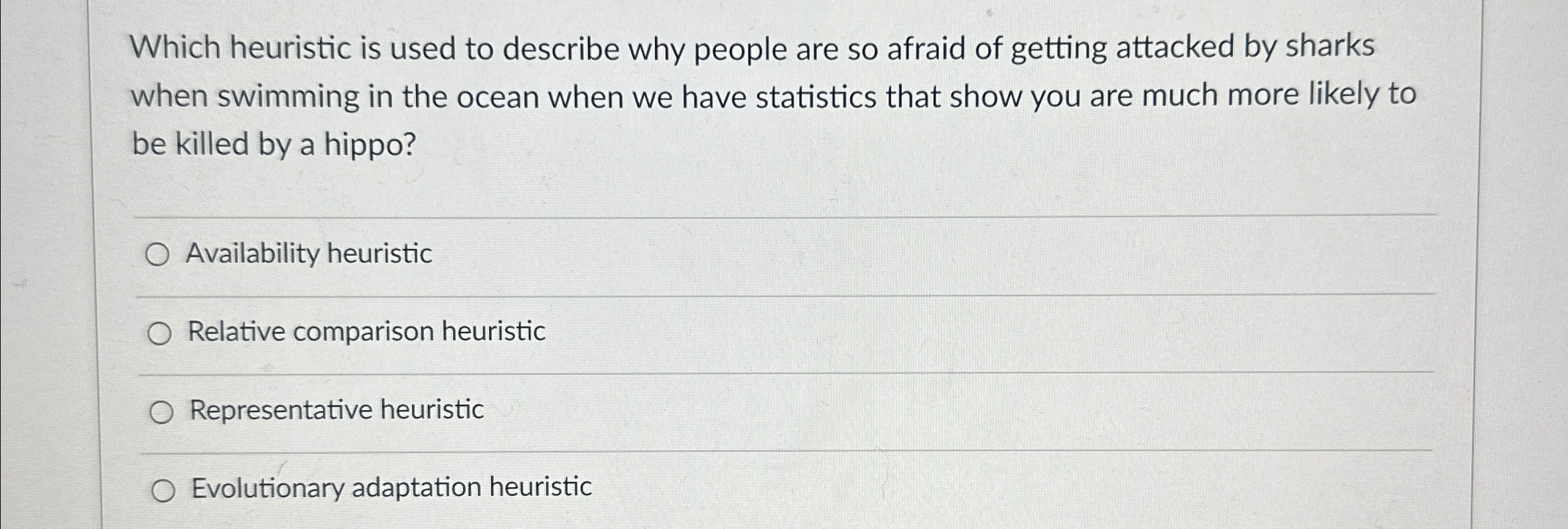Click the Representative heuristic answer label
Screen dimensions: 1568x529
(x=336, y=411)
